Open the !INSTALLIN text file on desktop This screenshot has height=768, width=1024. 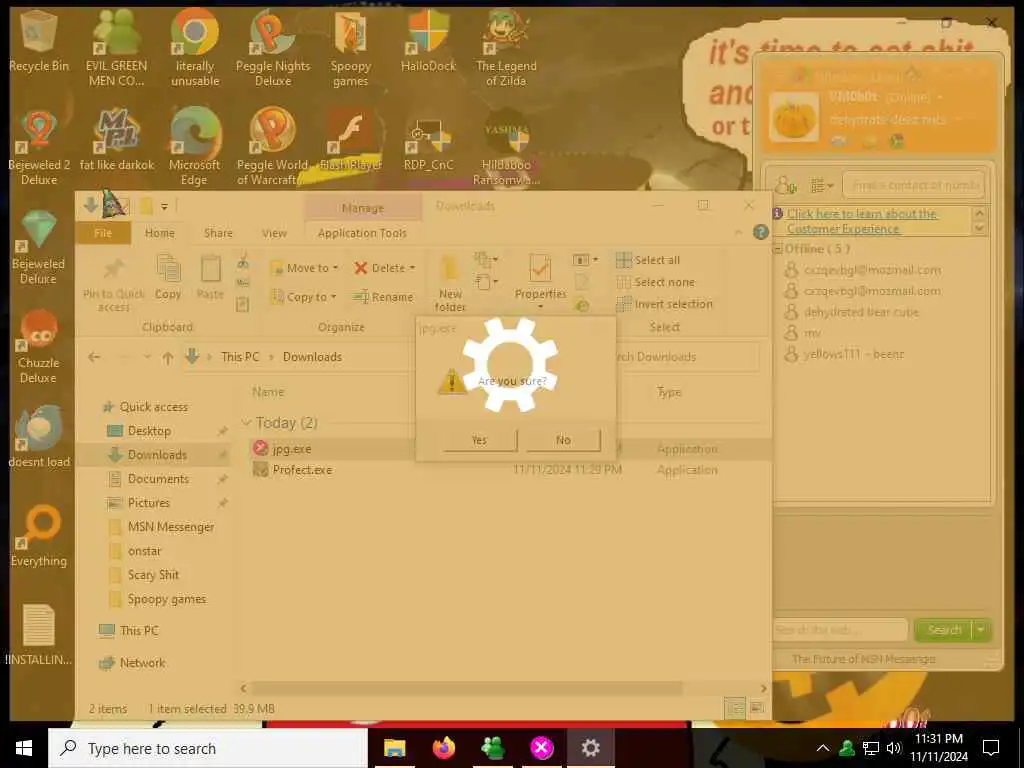39,634
